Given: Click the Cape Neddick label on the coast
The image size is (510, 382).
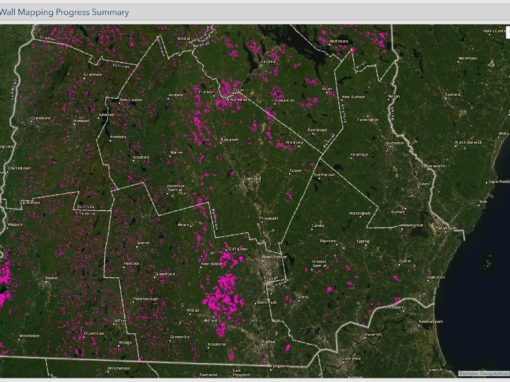Looking at the screenshot, I should [x=499, y=182].
